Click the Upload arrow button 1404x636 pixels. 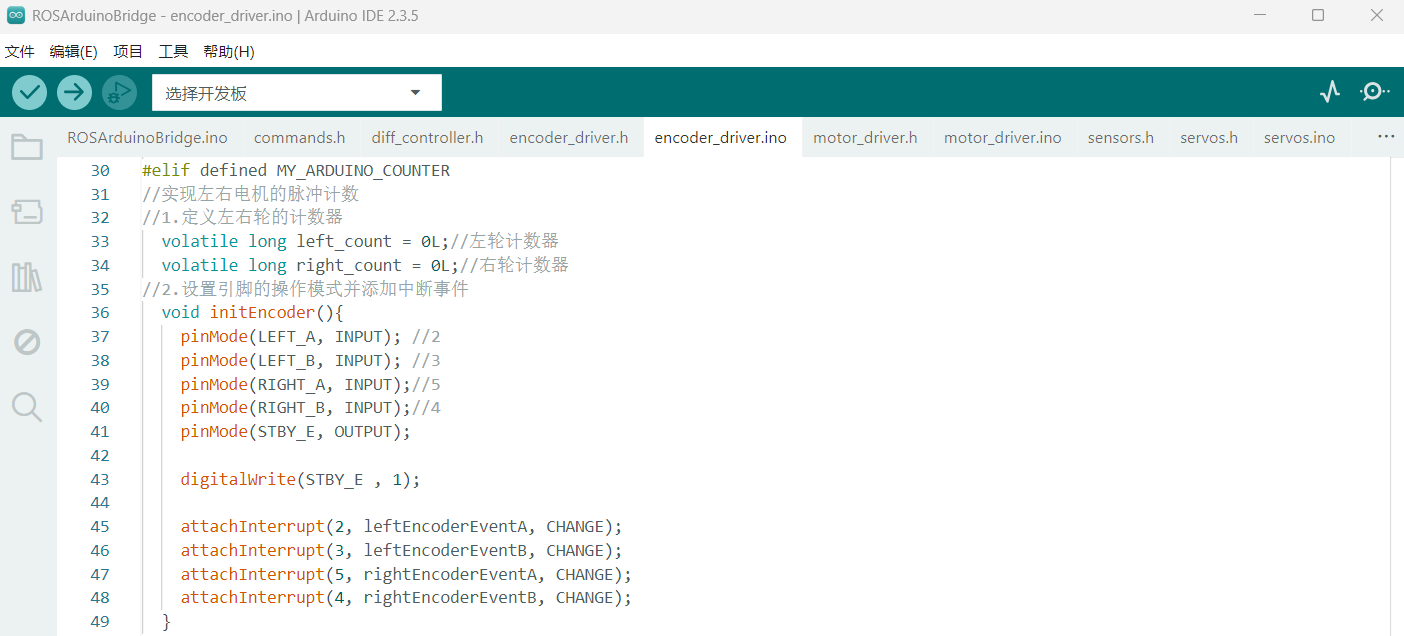(74, 93)
